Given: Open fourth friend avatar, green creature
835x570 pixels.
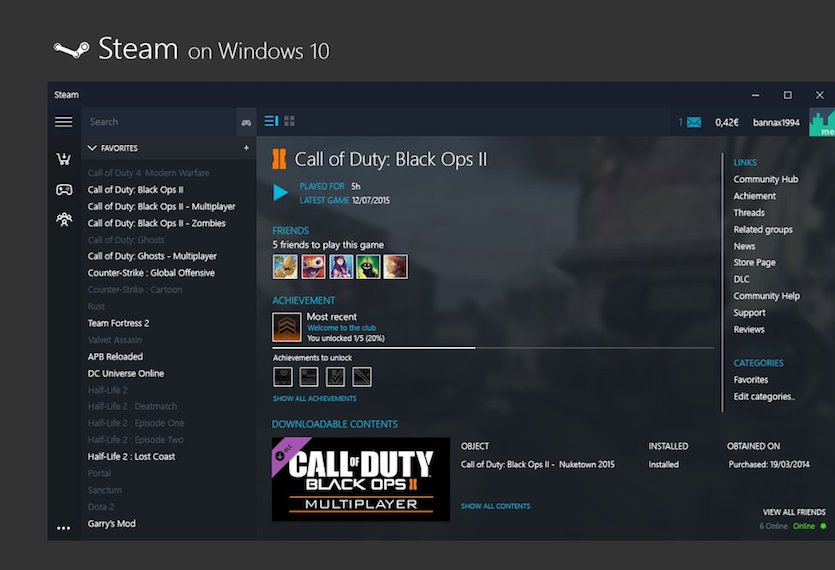Looking at the screenshot, I should coord(368,266).
